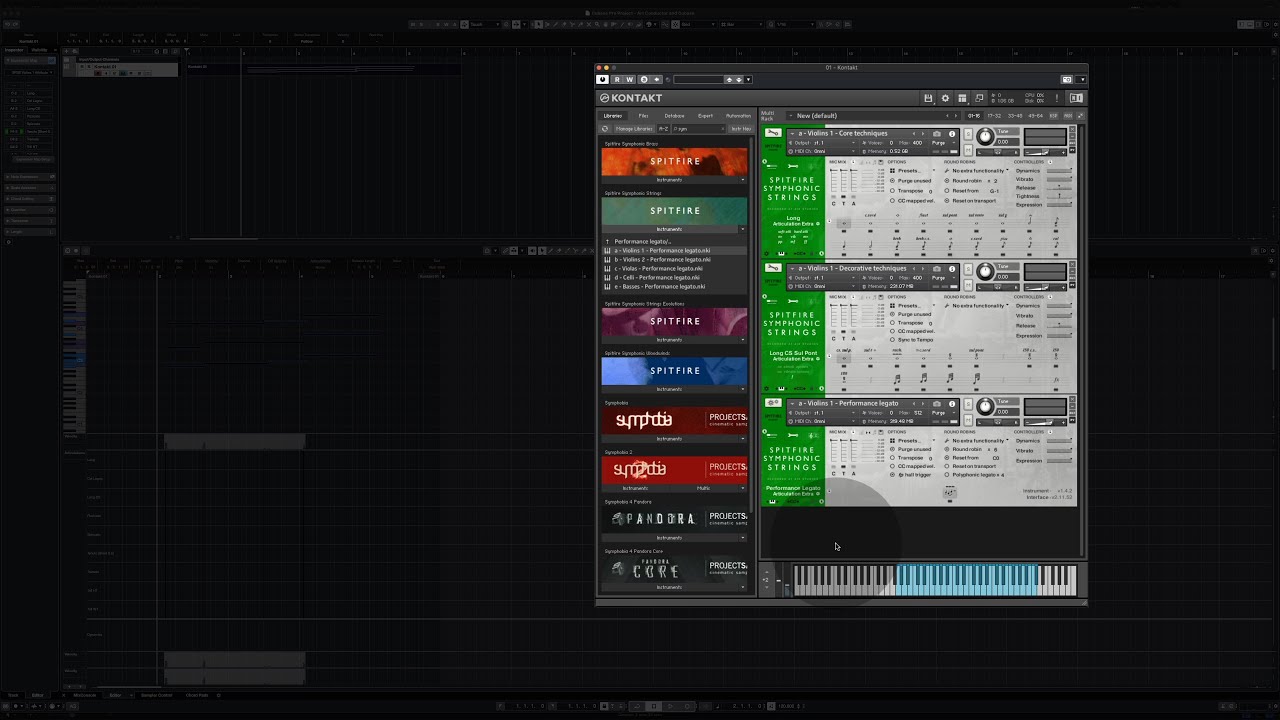Turn the Tune knob on Performance legato
This screenshot has height=720, width=1280.
coord(986,408)
